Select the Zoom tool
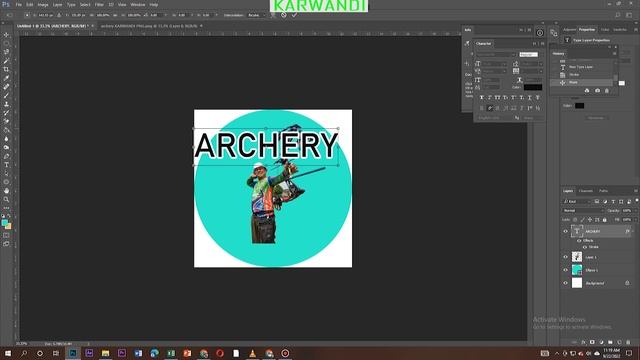 (x=6, y=199)
